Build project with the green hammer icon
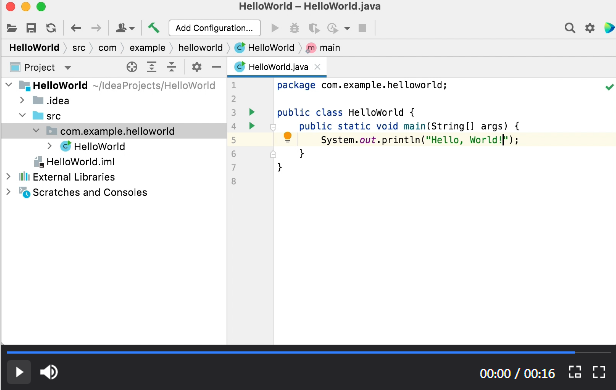 click(154, 28)
